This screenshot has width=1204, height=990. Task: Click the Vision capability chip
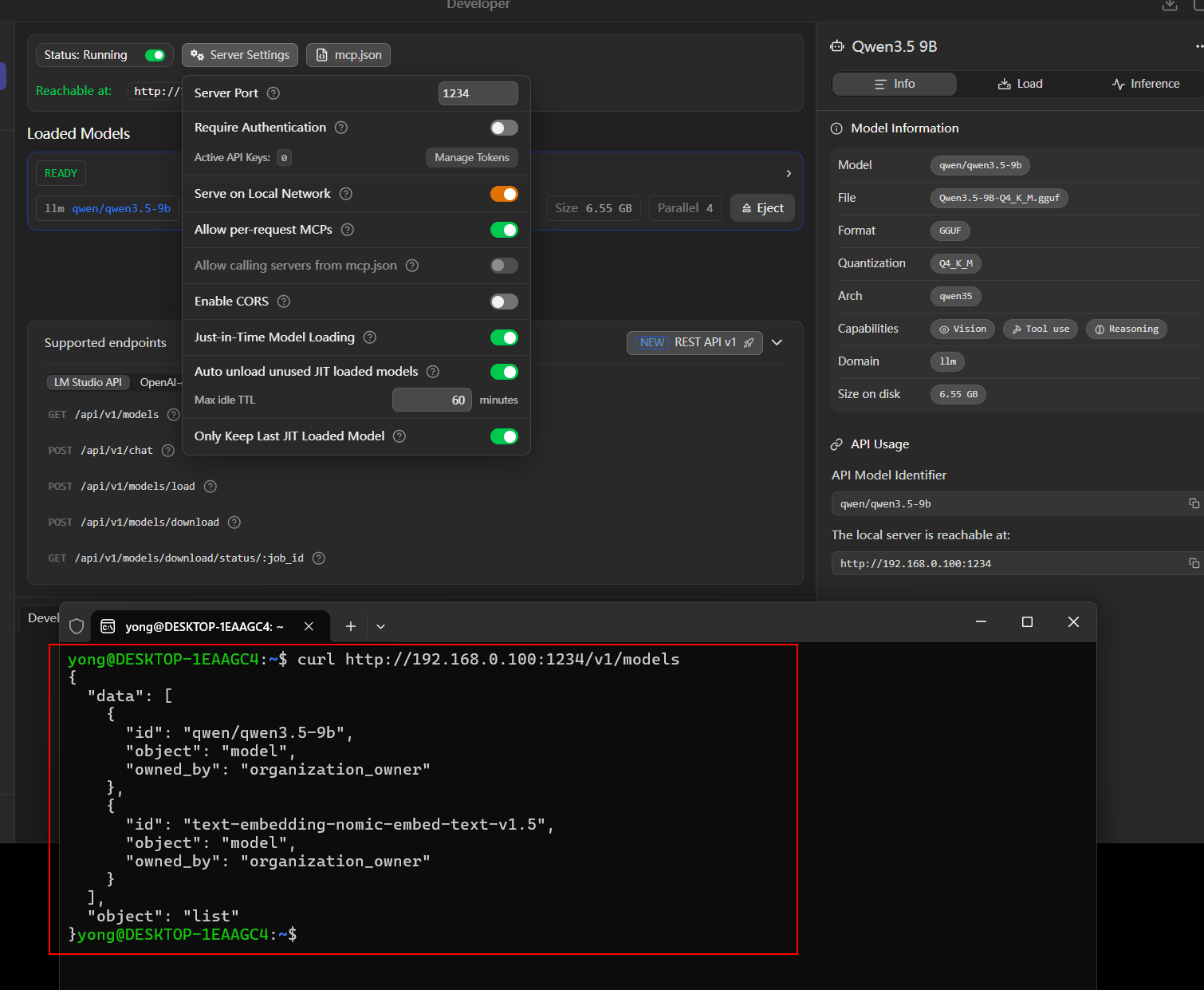(962, 329)
